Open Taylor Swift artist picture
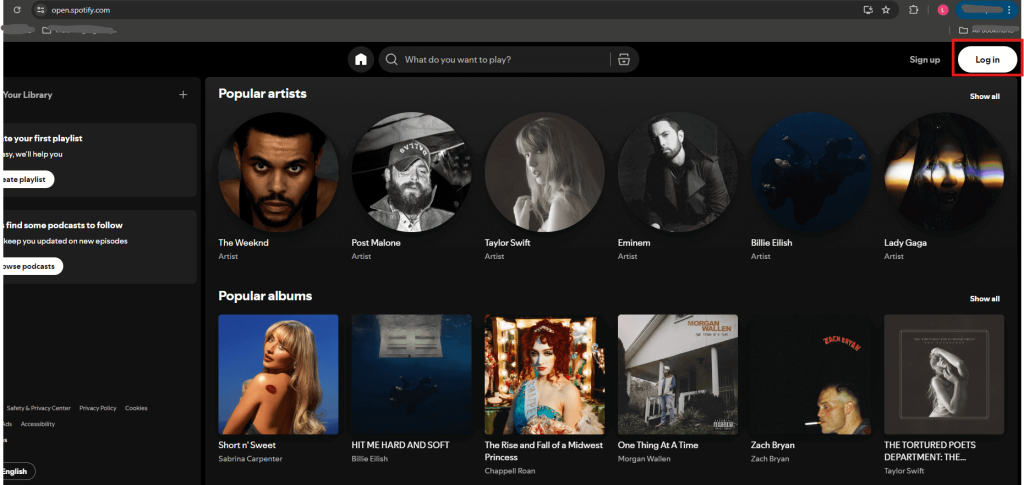This screenshot has height=485, width=1024. (545, 172)
